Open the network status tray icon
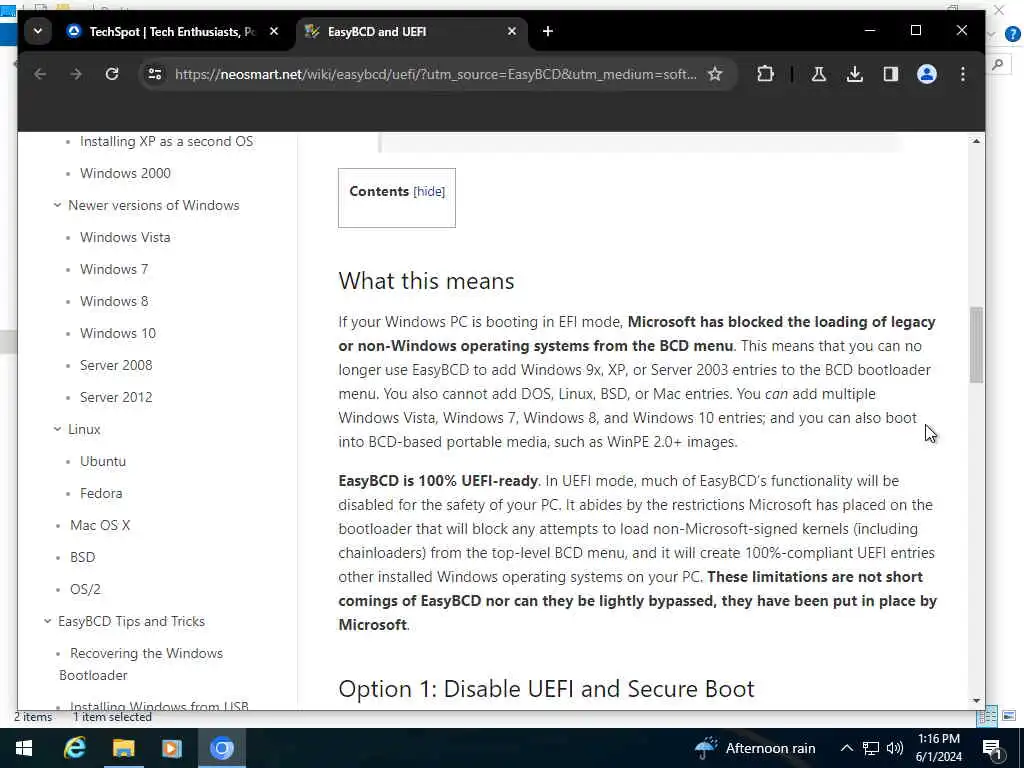Screen dimensions: 1024x768 (x=871, y=748)
